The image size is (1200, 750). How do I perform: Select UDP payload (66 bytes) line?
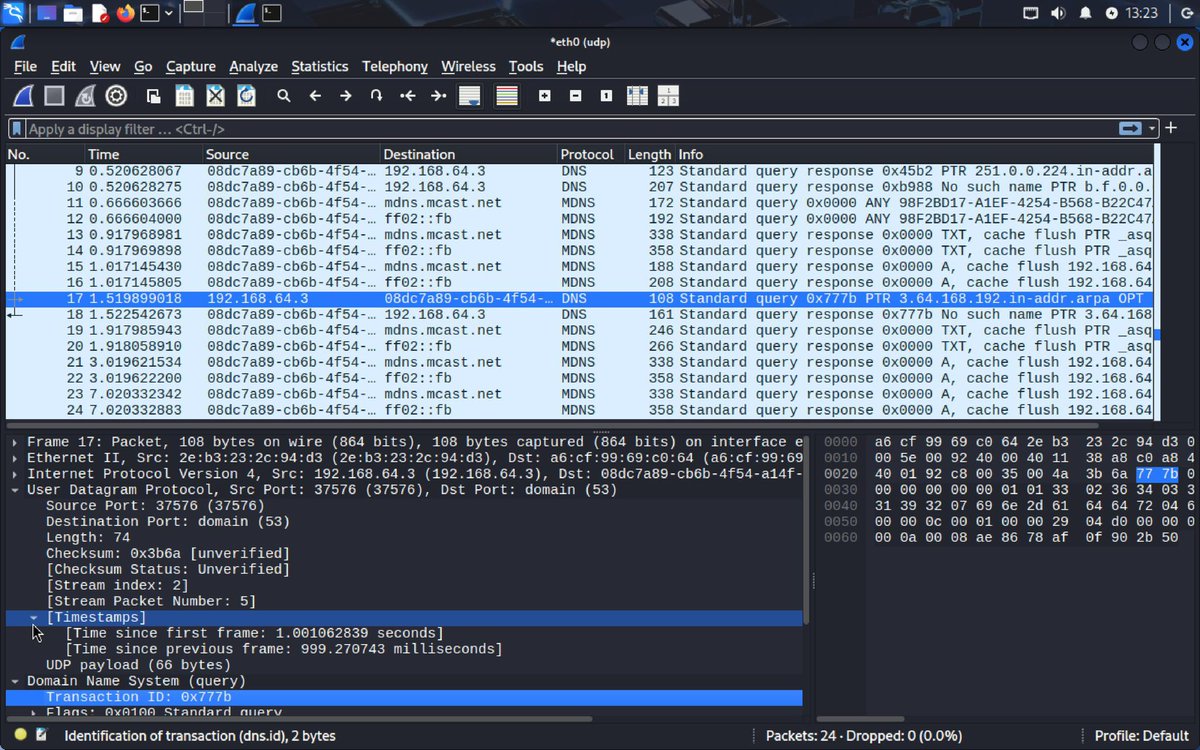click(x=138, y=665)
